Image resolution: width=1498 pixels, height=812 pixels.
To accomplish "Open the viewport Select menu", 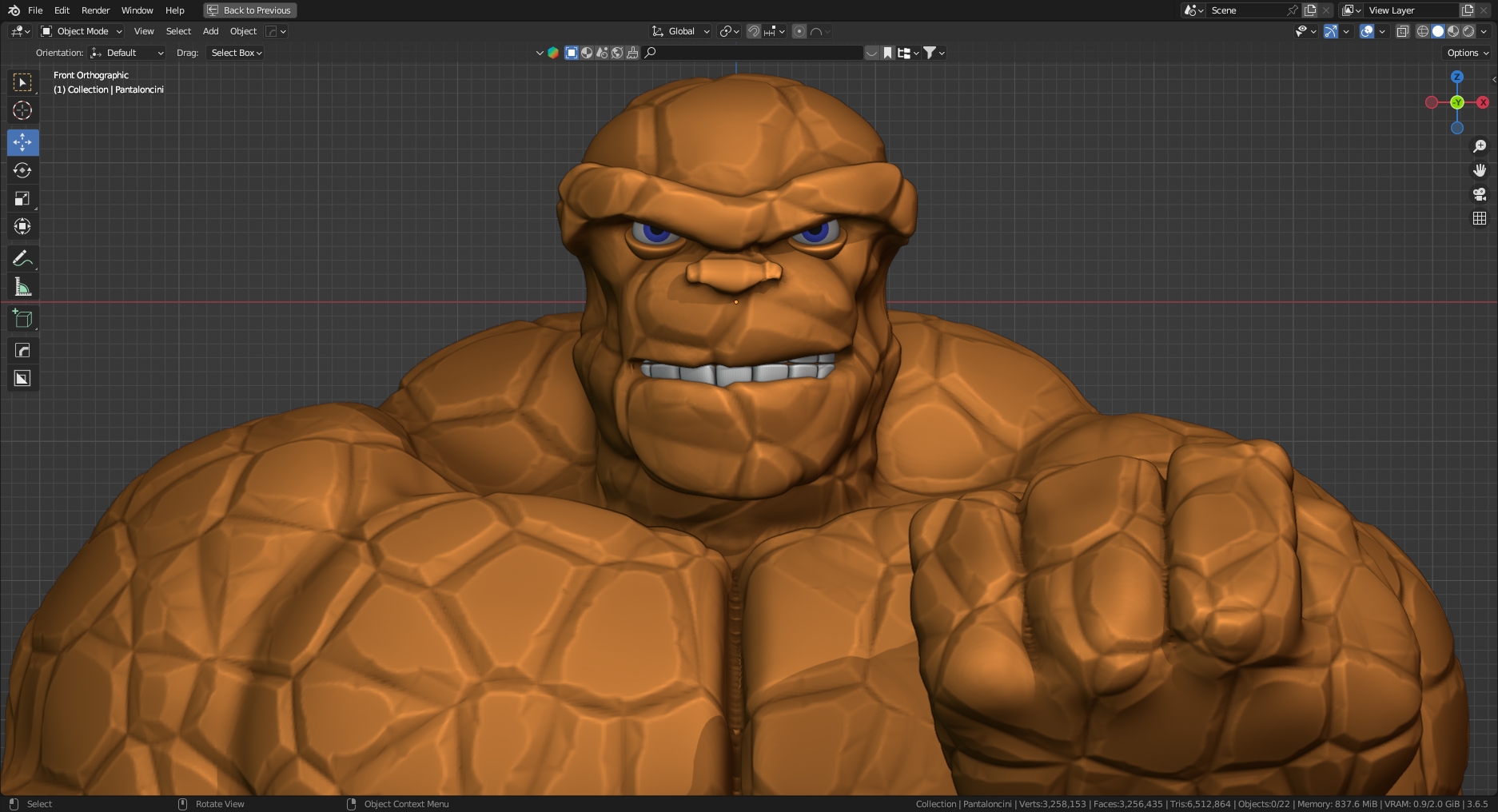I will point(178,31).
